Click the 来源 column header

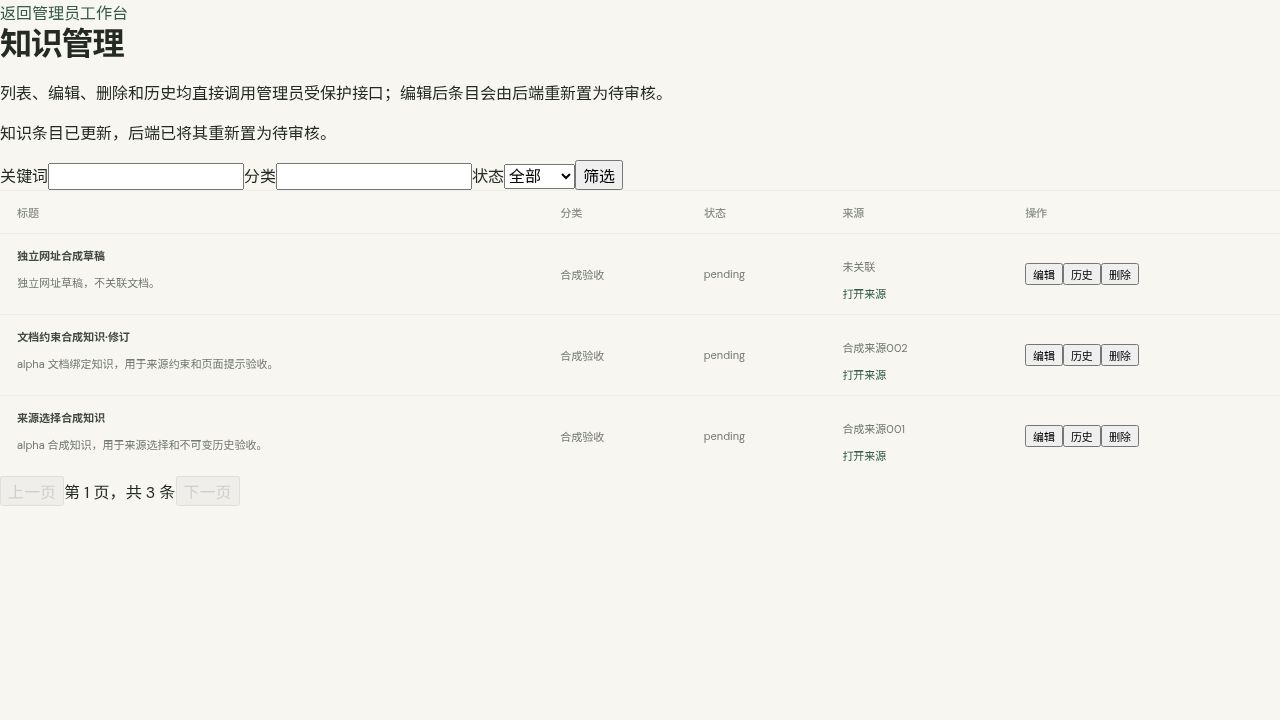853,213
